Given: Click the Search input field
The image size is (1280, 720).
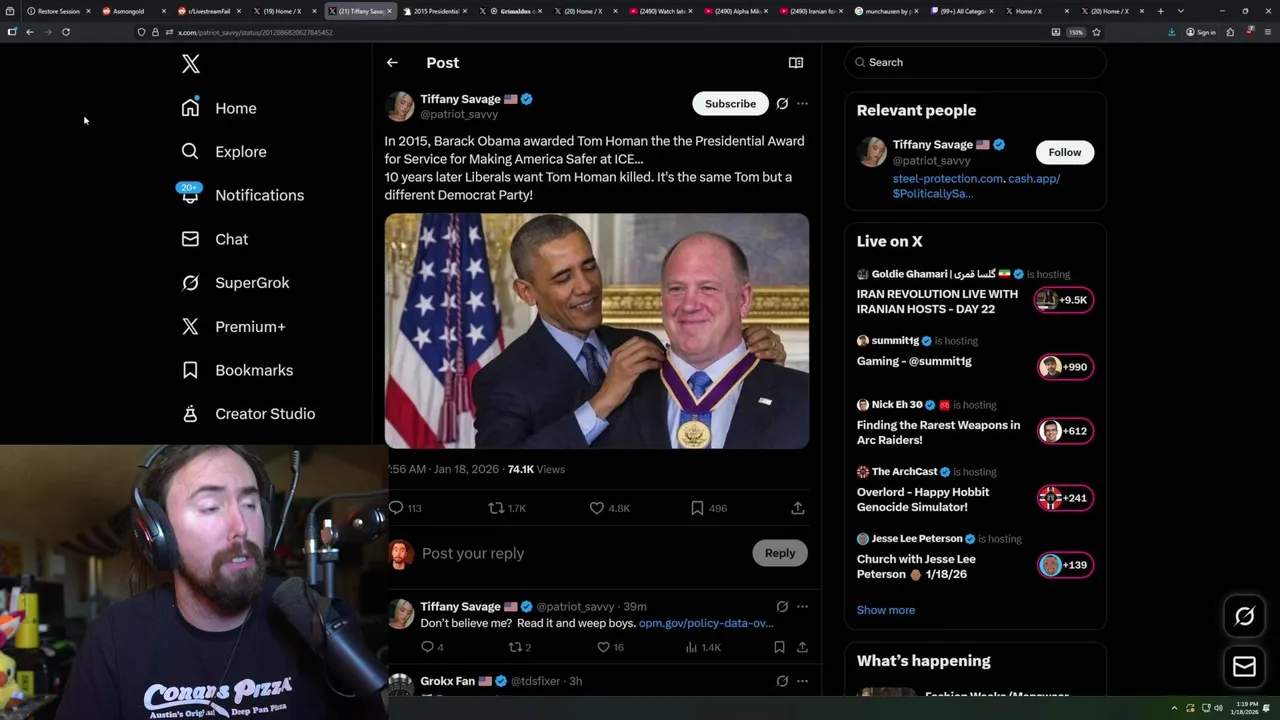Looking at the screenshot, I should click(985, 62).
